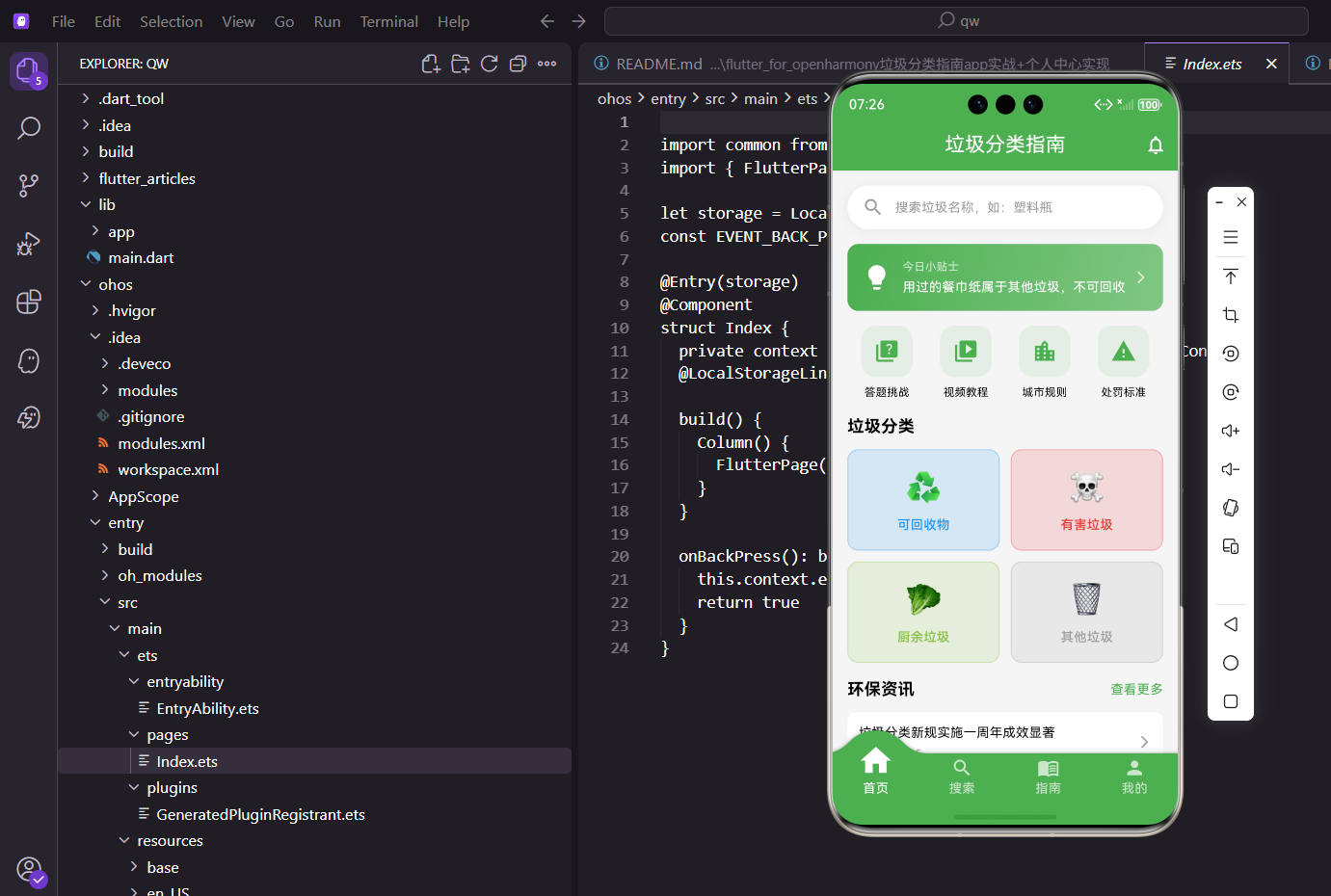This screenshot has width=1331, height=896.
Task: Open 查看更多 to see more eco news
Action: [1135, 688]
